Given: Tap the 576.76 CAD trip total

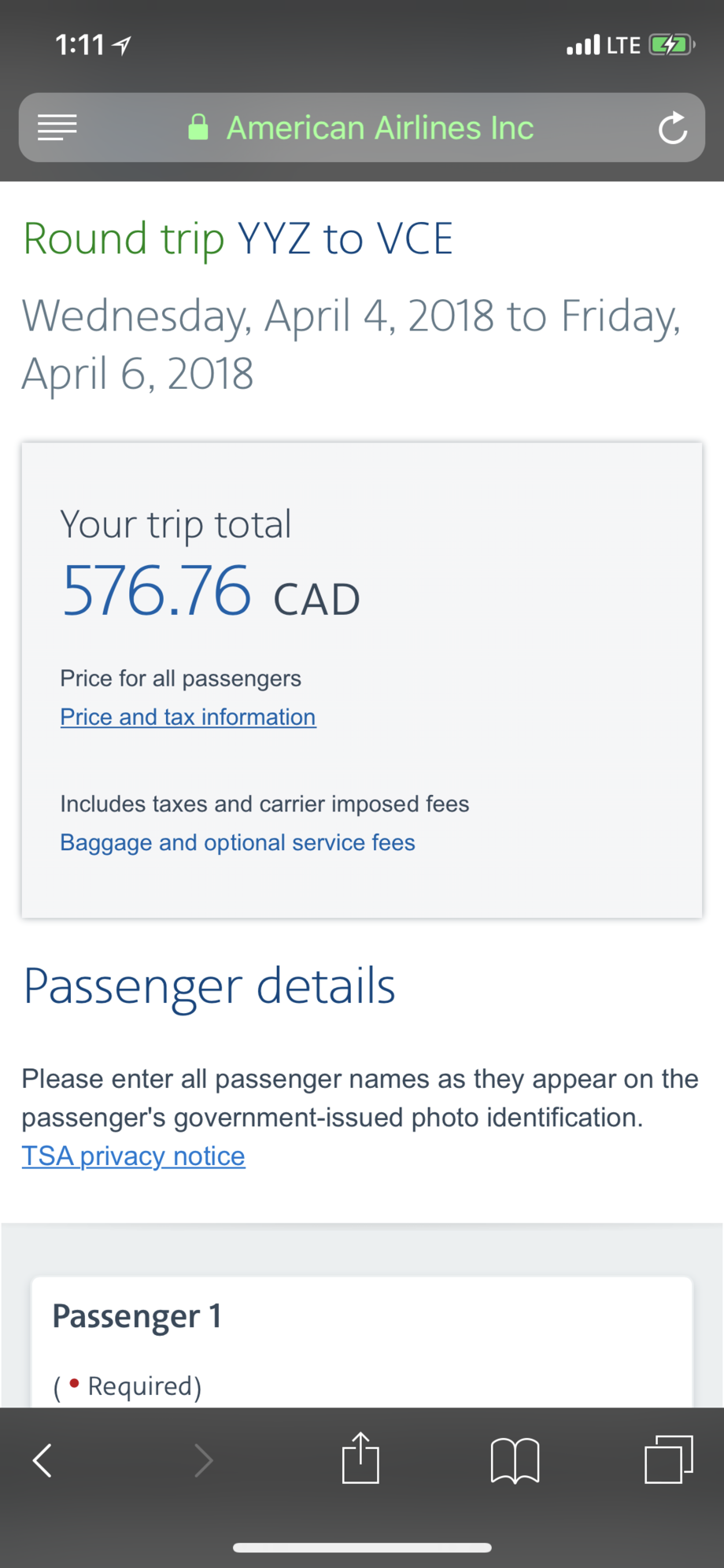Looking at the screenshot, I should pos(211,592).
